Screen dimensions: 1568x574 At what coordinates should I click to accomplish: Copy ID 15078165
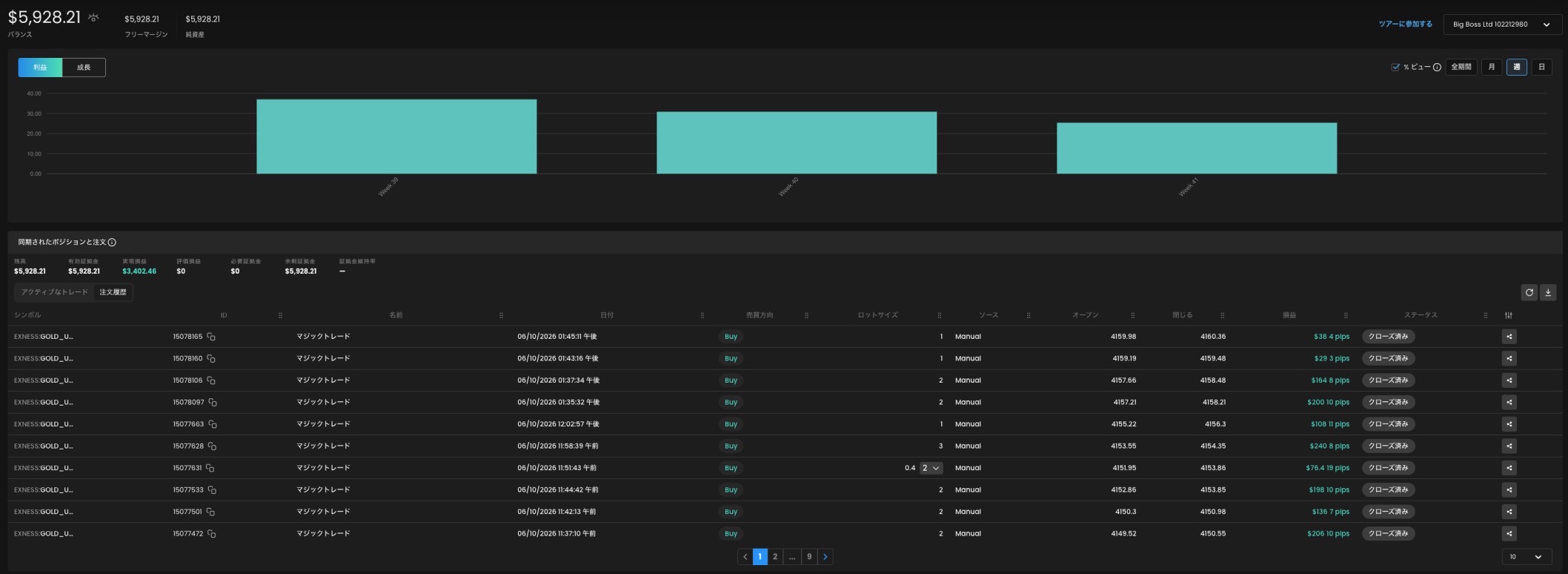point(211,337)
